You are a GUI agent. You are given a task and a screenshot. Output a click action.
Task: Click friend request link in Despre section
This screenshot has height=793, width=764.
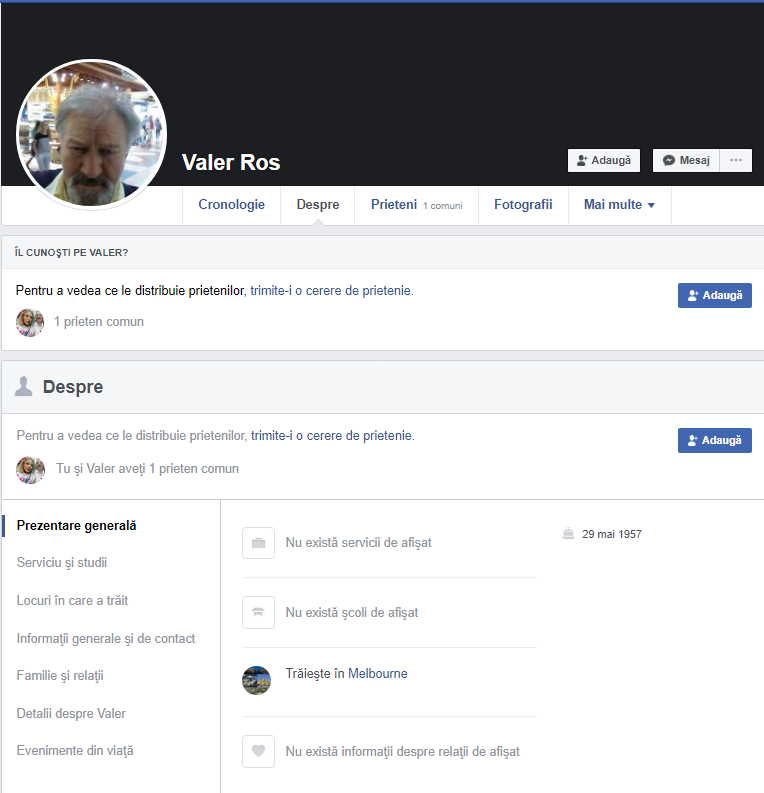(x=332, y=435)
